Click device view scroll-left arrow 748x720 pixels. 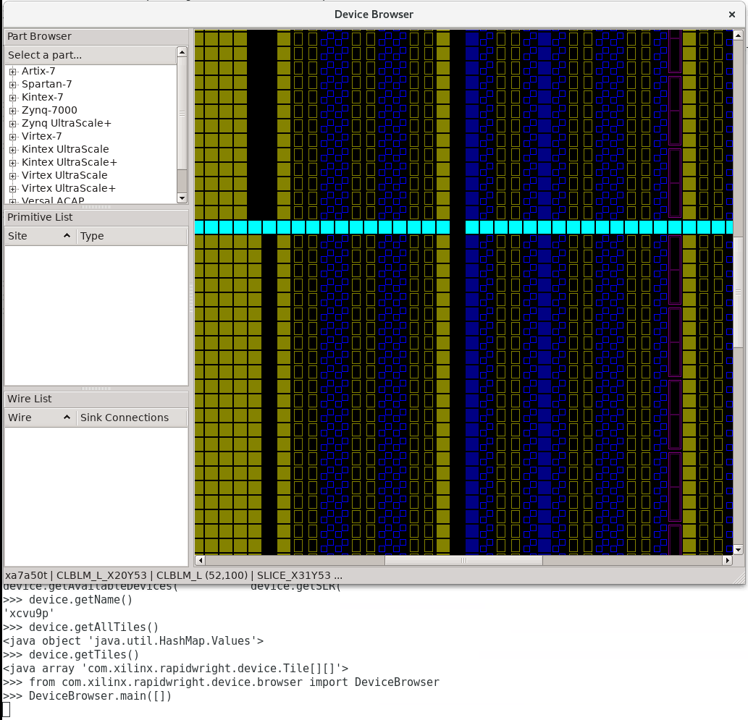point(200,560)
